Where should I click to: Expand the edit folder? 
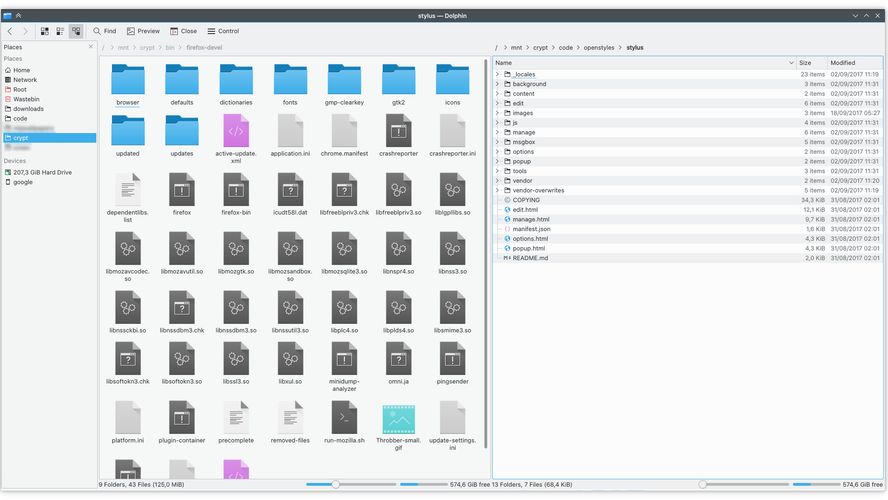click(498, 103)
